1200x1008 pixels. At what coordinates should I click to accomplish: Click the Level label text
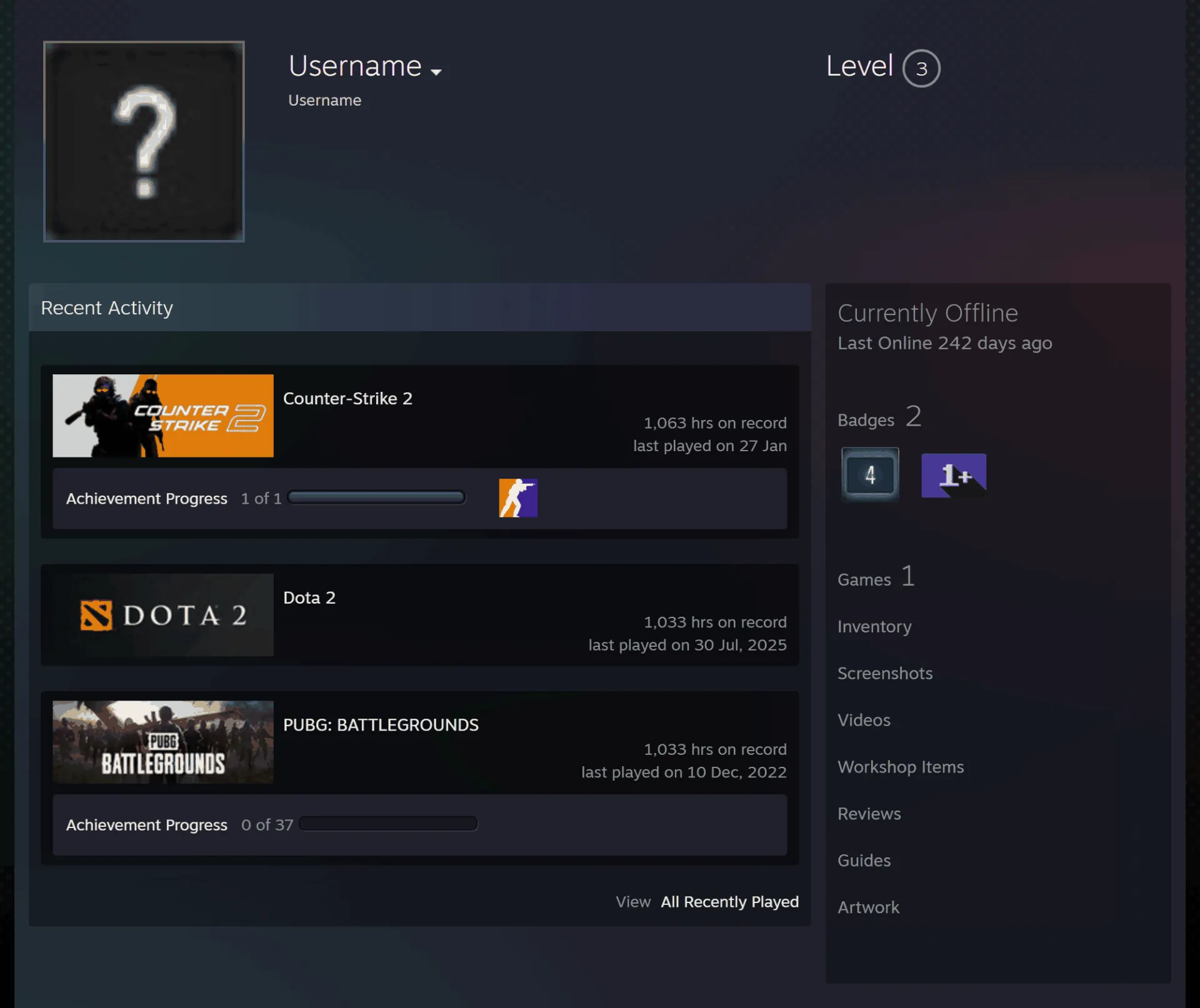[x=859, y=66]
